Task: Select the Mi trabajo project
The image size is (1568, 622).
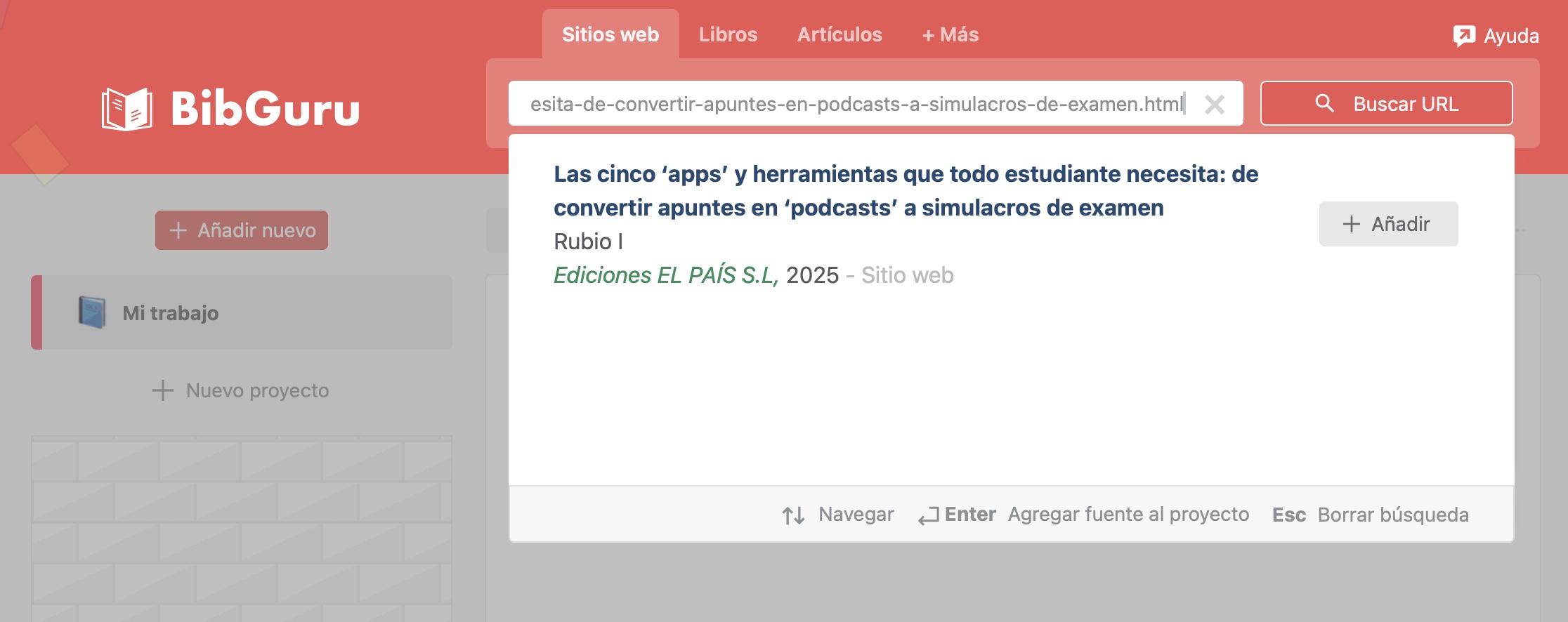Action: coord(242,312)
